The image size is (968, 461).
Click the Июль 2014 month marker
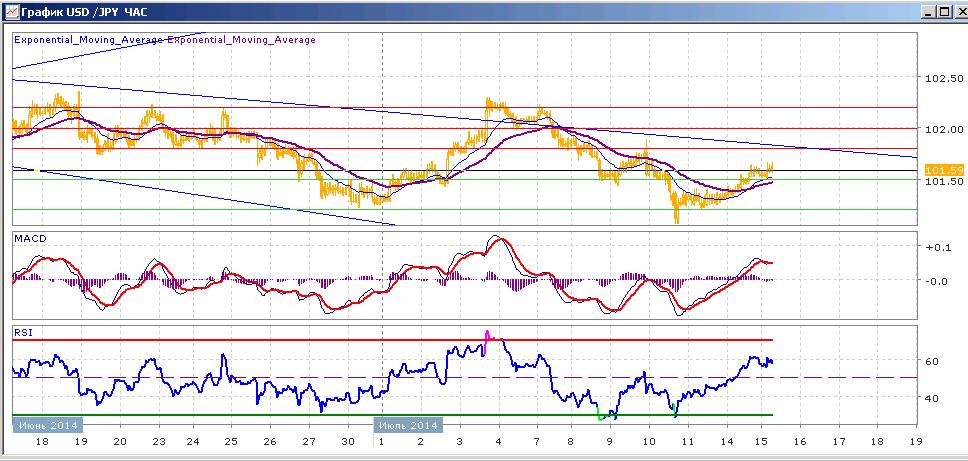408,425
